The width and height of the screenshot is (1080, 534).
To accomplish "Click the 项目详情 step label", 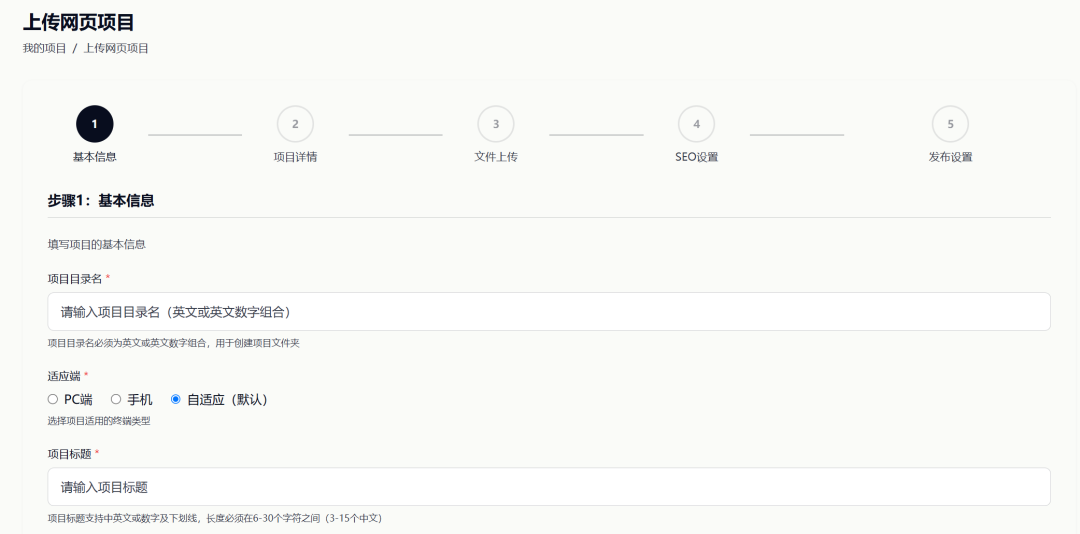I will [x=295, y=157].
